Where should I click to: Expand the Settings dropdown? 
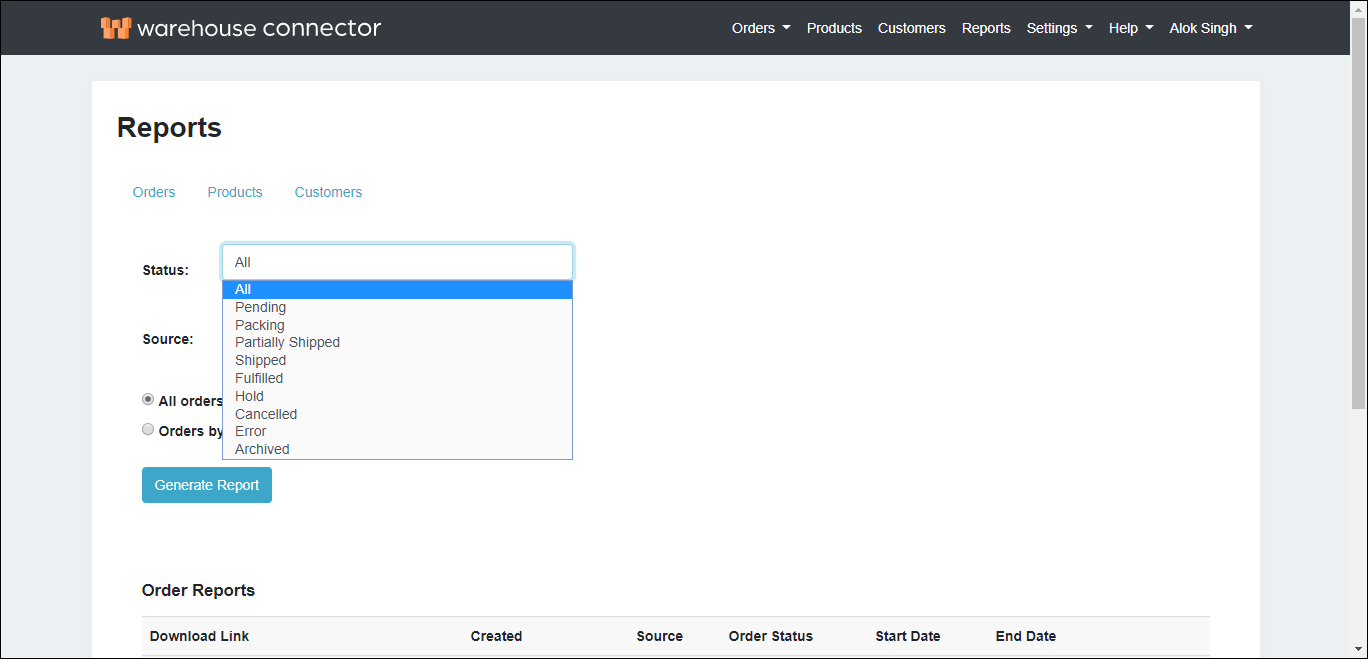tap(1051, 28)
